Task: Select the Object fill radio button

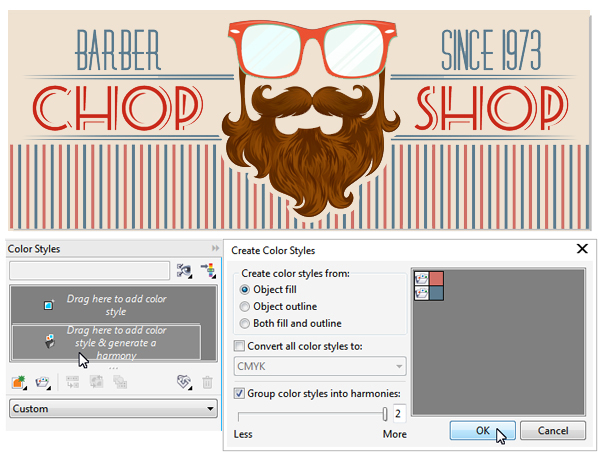Action: click(245, 290)
